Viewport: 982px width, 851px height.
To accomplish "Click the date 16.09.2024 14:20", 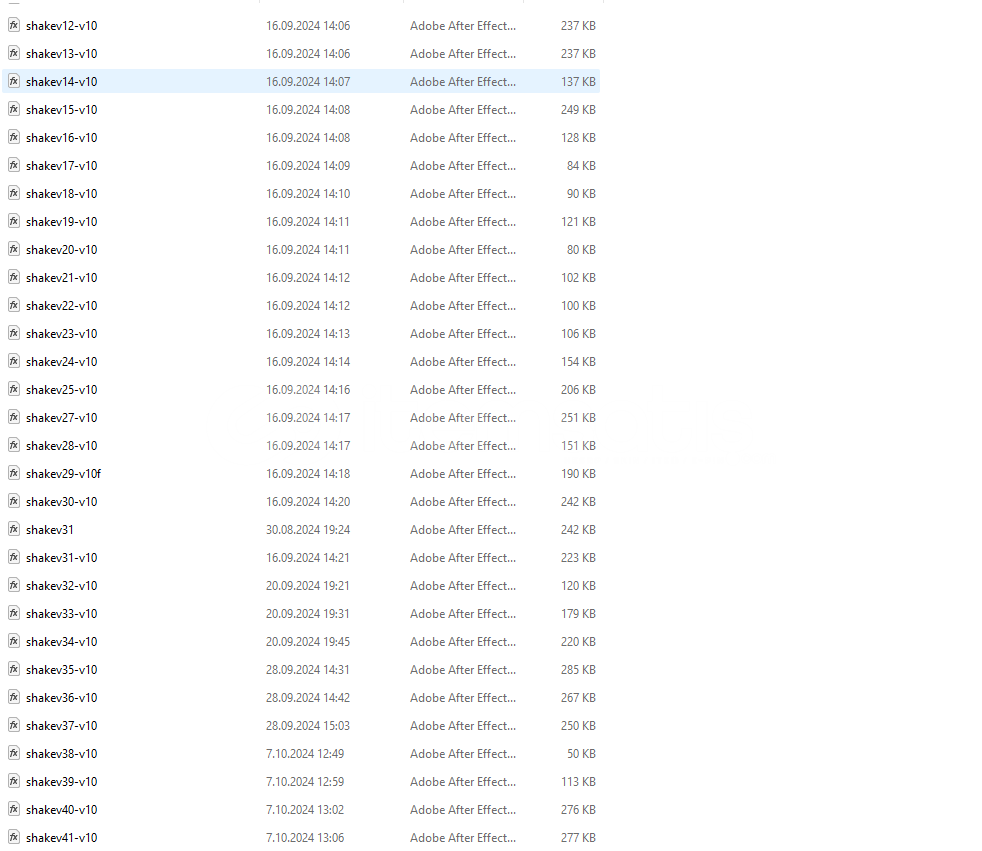I will (308, 502).
